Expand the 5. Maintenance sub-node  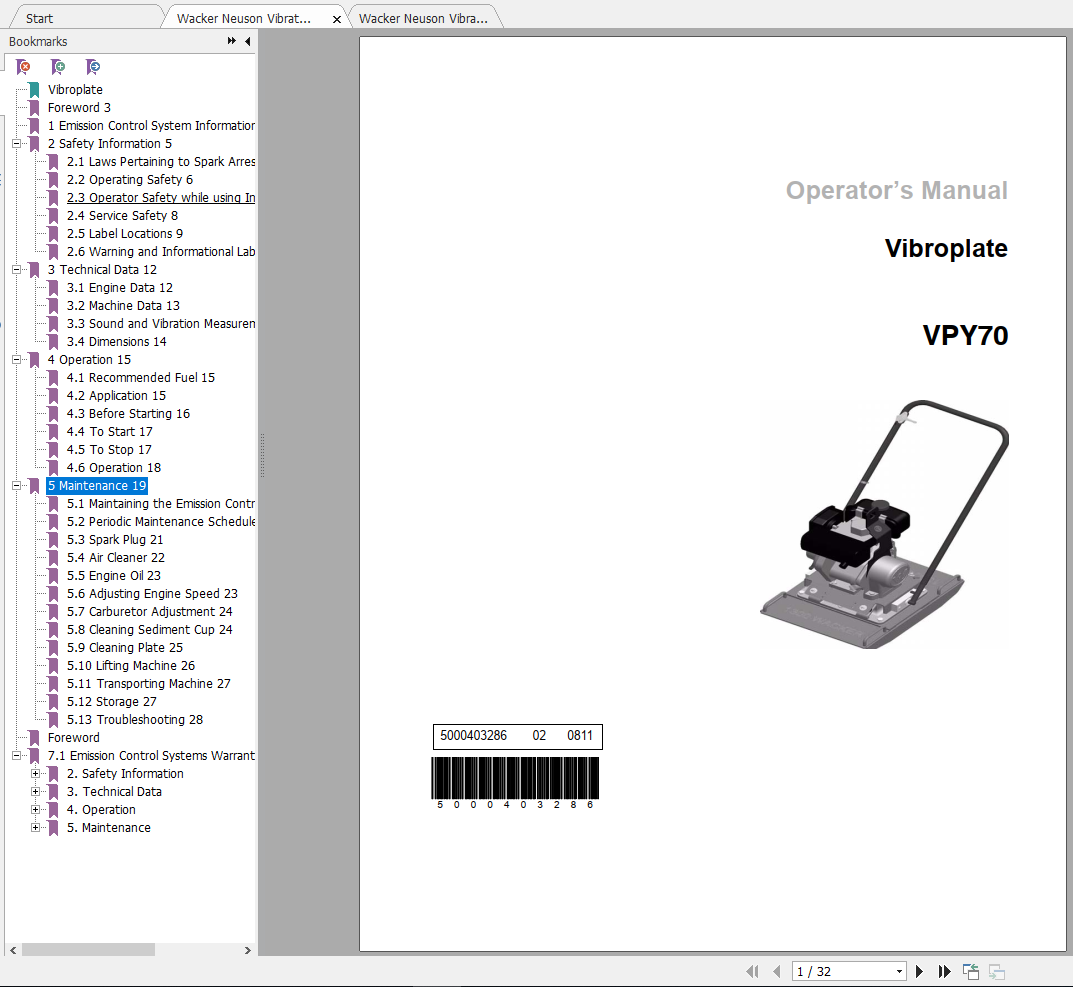tap(36, 828)
